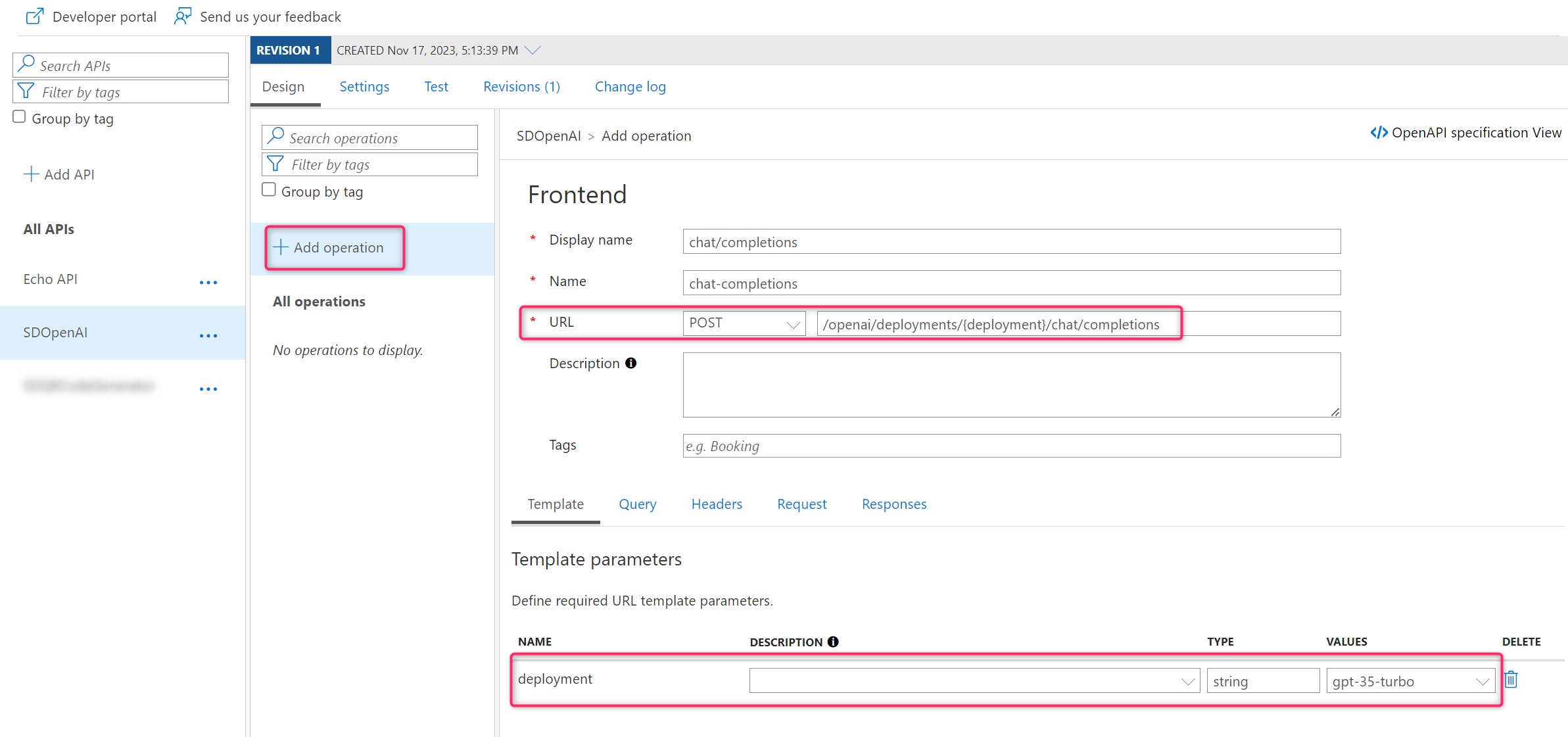The image size is (1568, 737).
Task: Click the Add API link
Action: (59, 174)
